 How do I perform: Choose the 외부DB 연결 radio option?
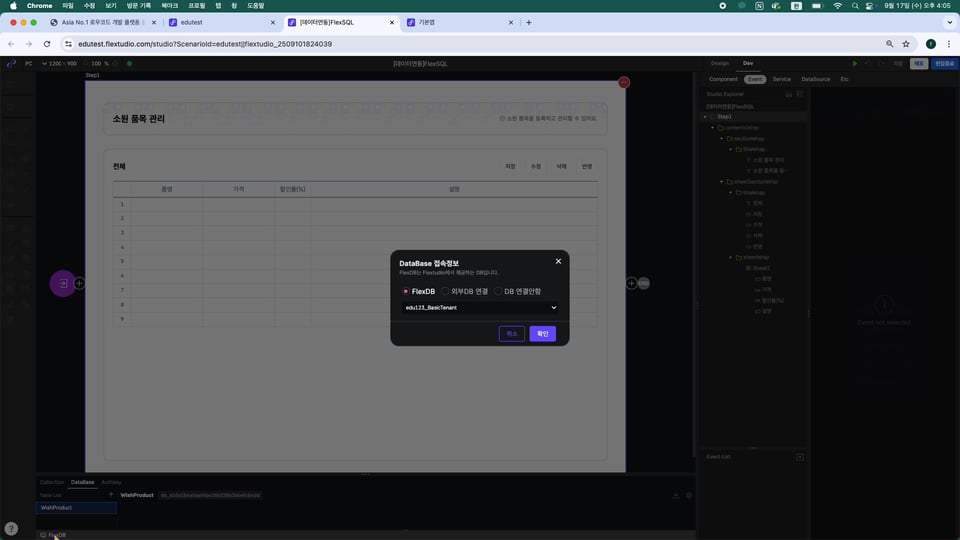pos(465,291)
